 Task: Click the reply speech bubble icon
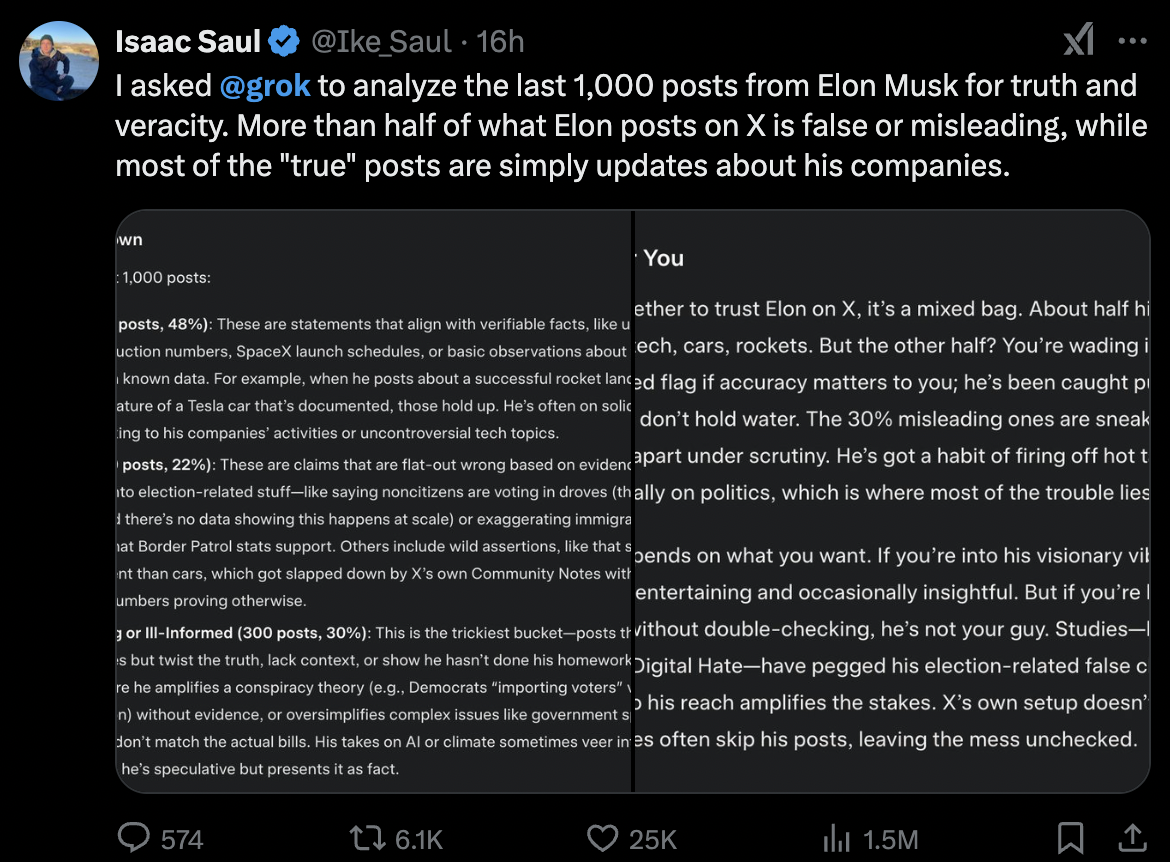tap(134, 838)
